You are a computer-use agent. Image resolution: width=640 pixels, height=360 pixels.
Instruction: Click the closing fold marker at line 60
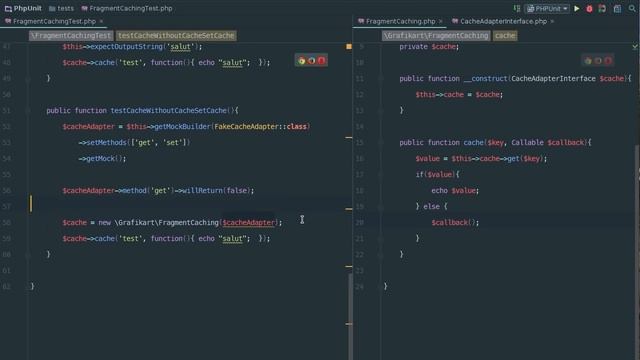[28, 255]
